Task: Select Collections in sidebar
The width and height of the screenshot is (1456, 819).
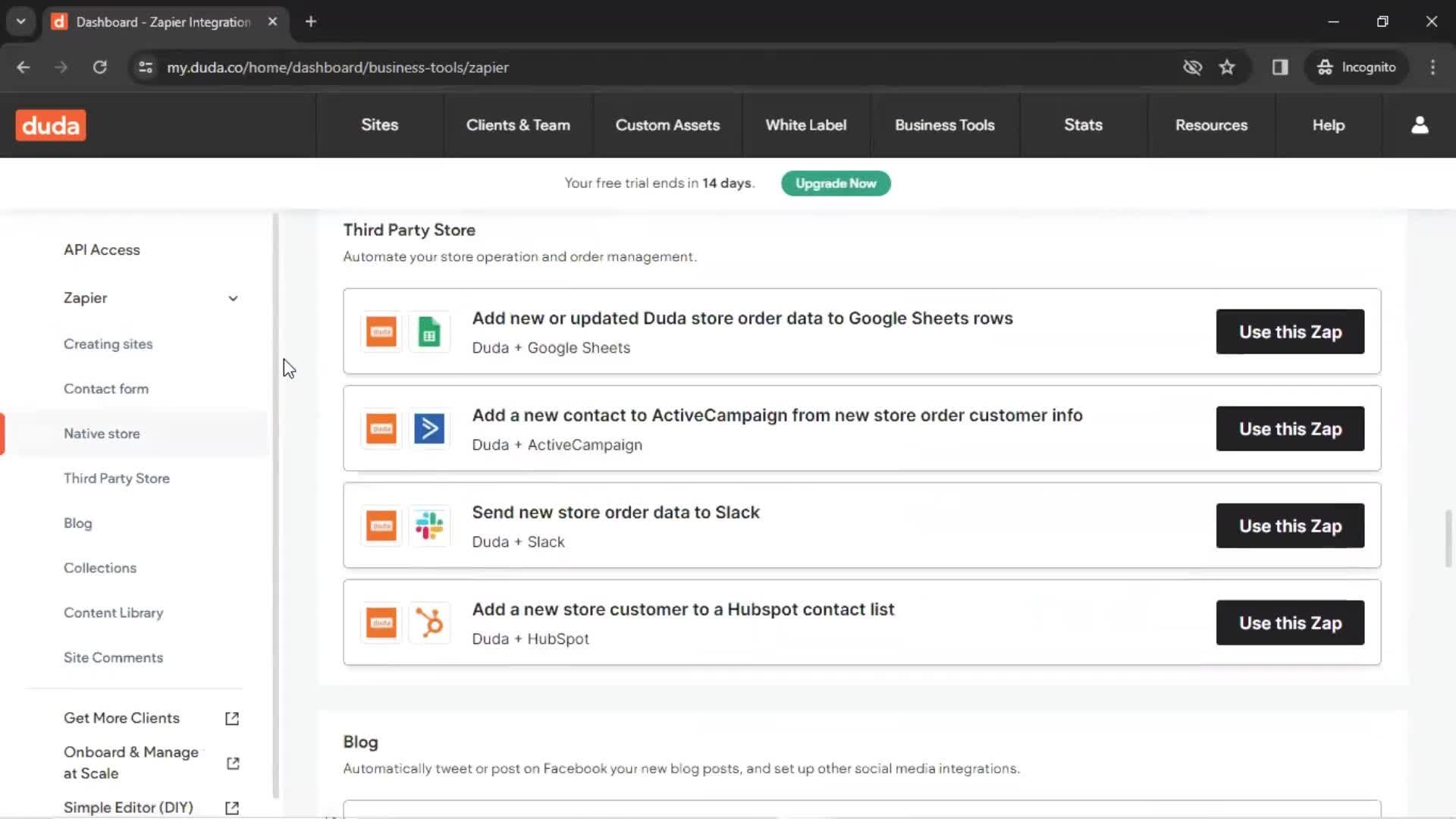Action: click(x=100, y=568)
